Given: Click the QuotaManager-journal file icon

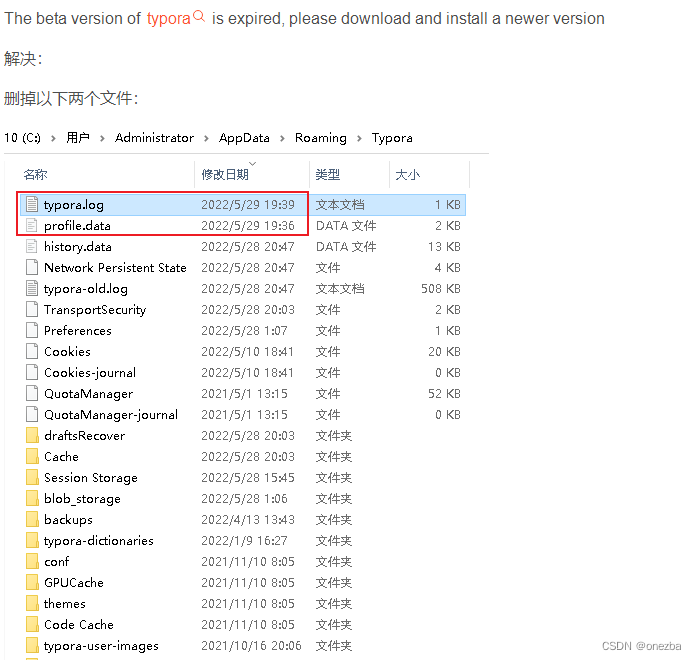Looking at the screenshot, I should pos(32,415).
